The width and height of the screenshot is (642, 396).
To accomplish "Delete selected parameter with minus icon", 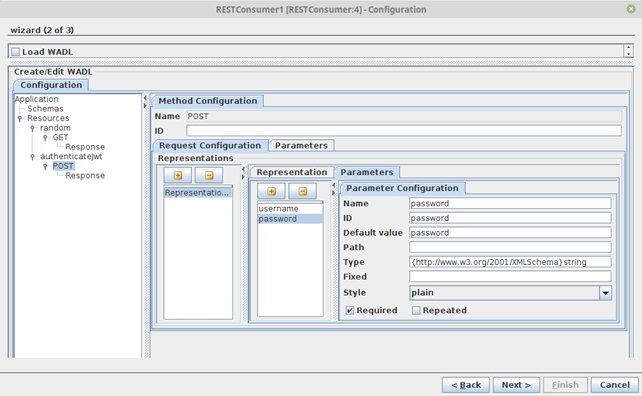I will coord(302,191).
